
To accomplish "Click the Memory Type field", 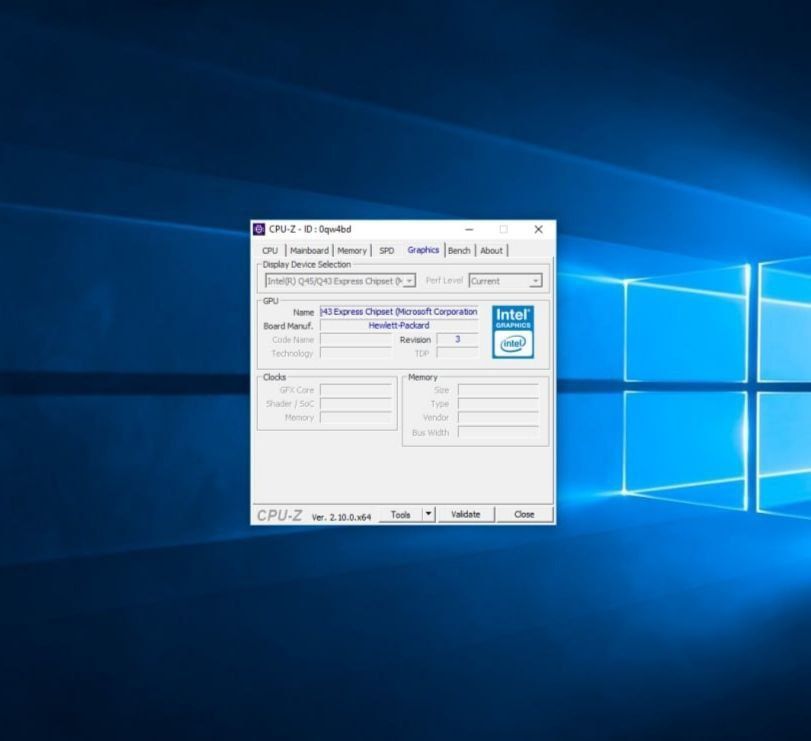I will (x=499, y=404).
